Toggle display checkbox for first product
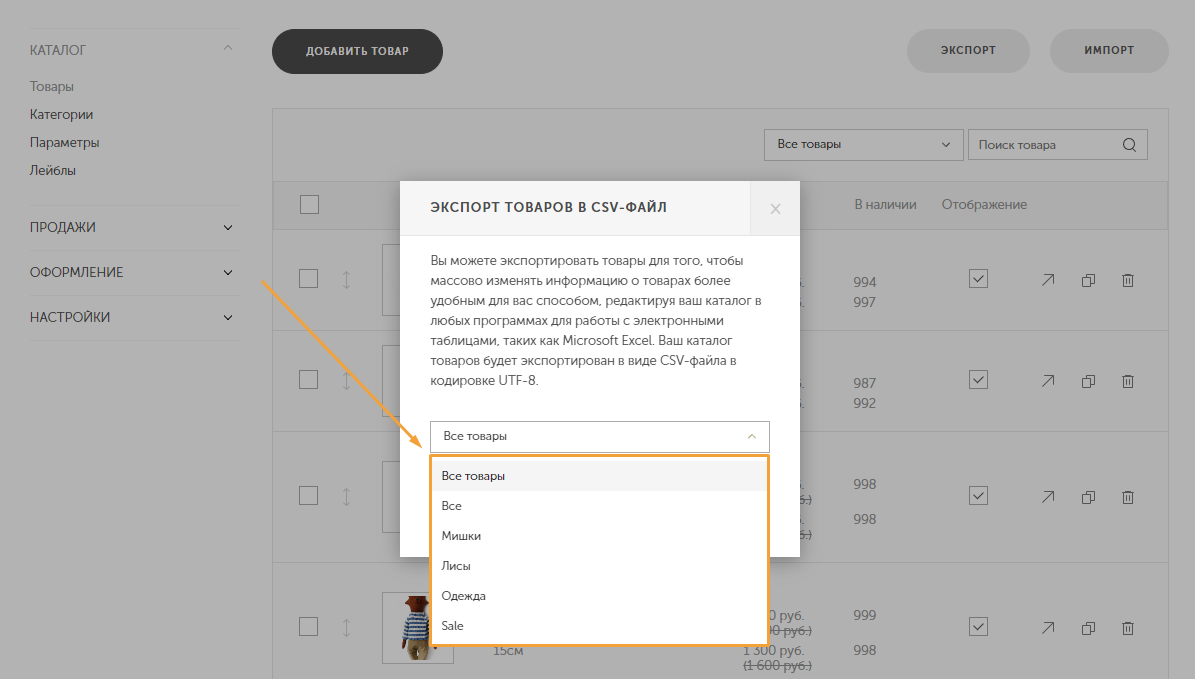Viewport: 1195px width, 679px height. (x=979, y=278)
